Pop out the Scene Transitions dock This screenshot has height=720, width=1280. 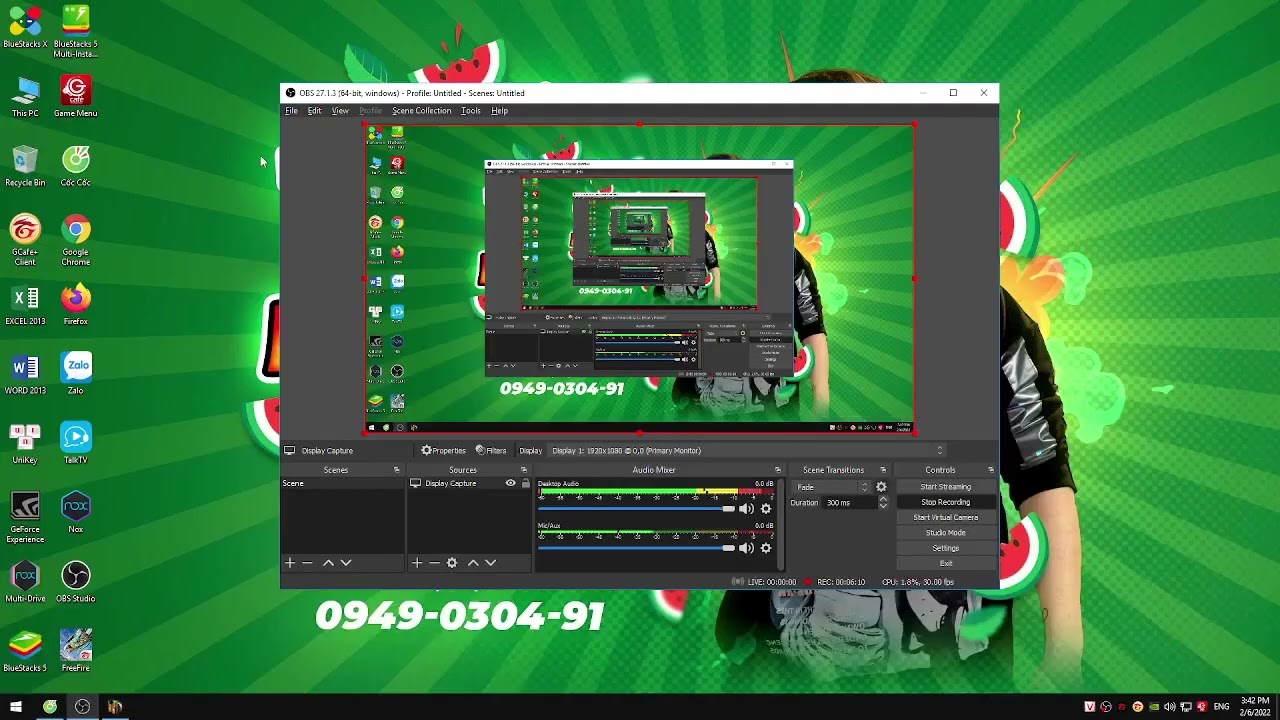[883, 470]
